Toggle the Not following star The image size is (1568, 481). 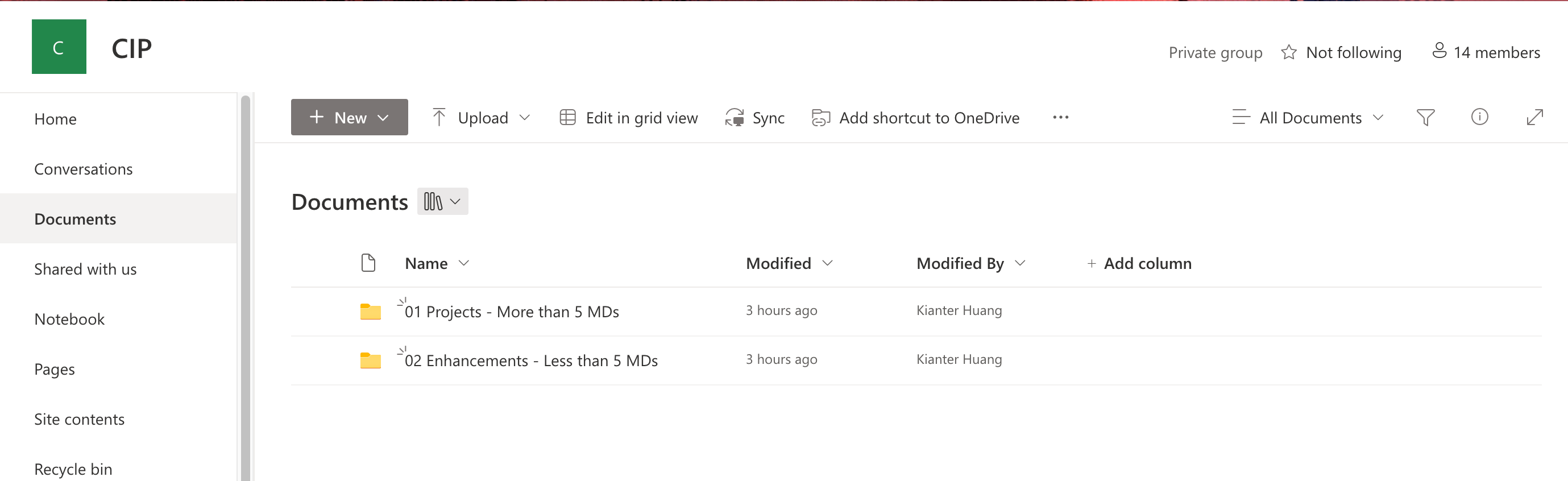pos(1289,53)
